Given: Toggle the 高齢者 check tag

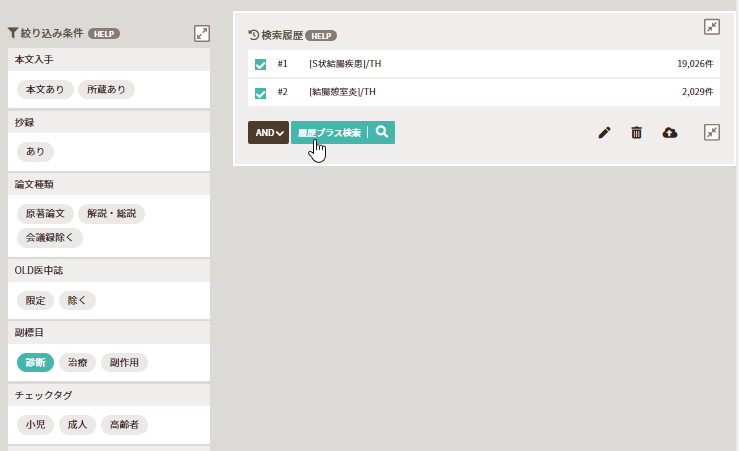Looking at the screenshot, I should [x=124, y=425].
